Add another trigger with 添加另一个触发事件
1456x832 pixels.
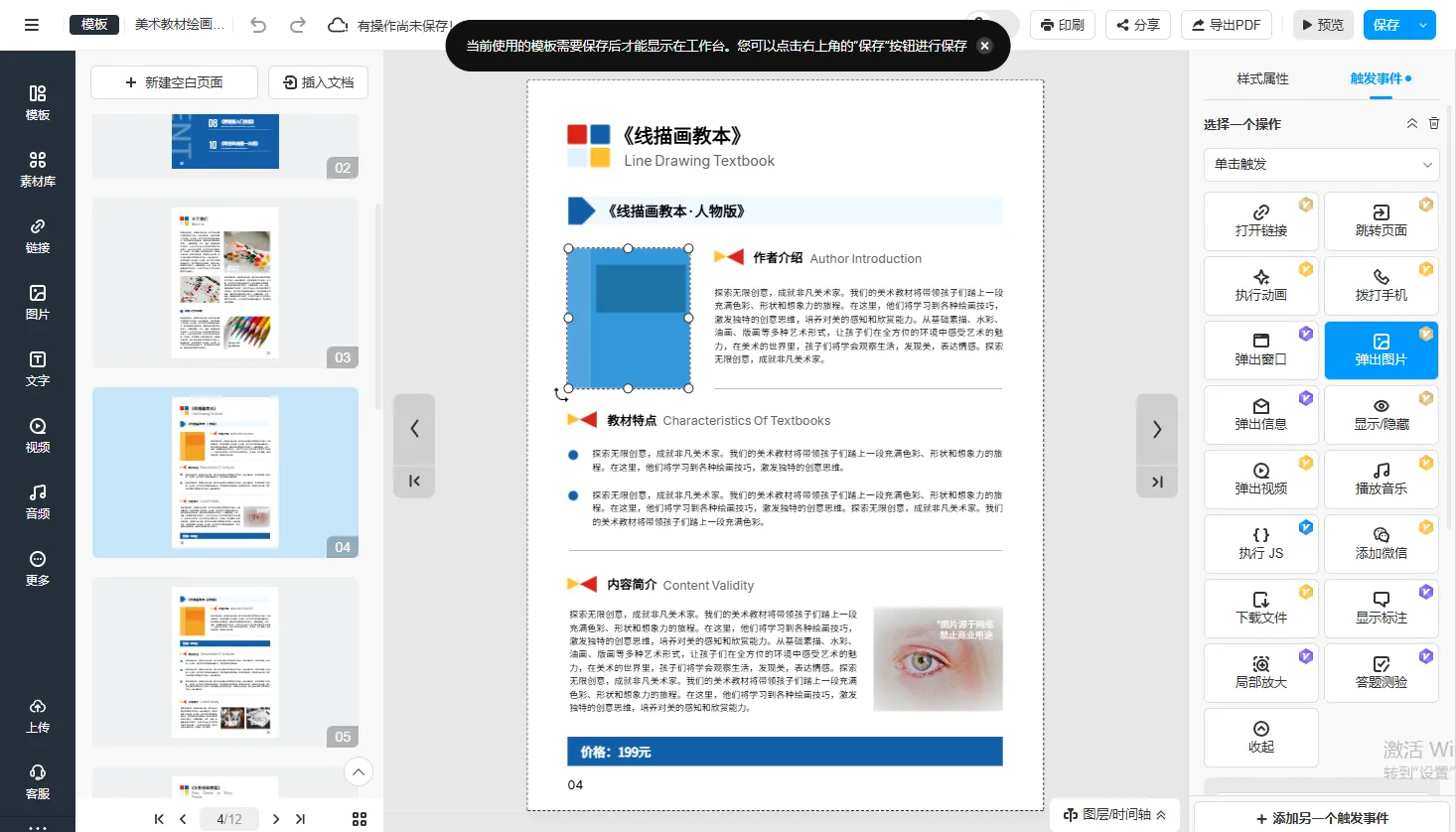pyautogui.click(x=1322, y=818)
